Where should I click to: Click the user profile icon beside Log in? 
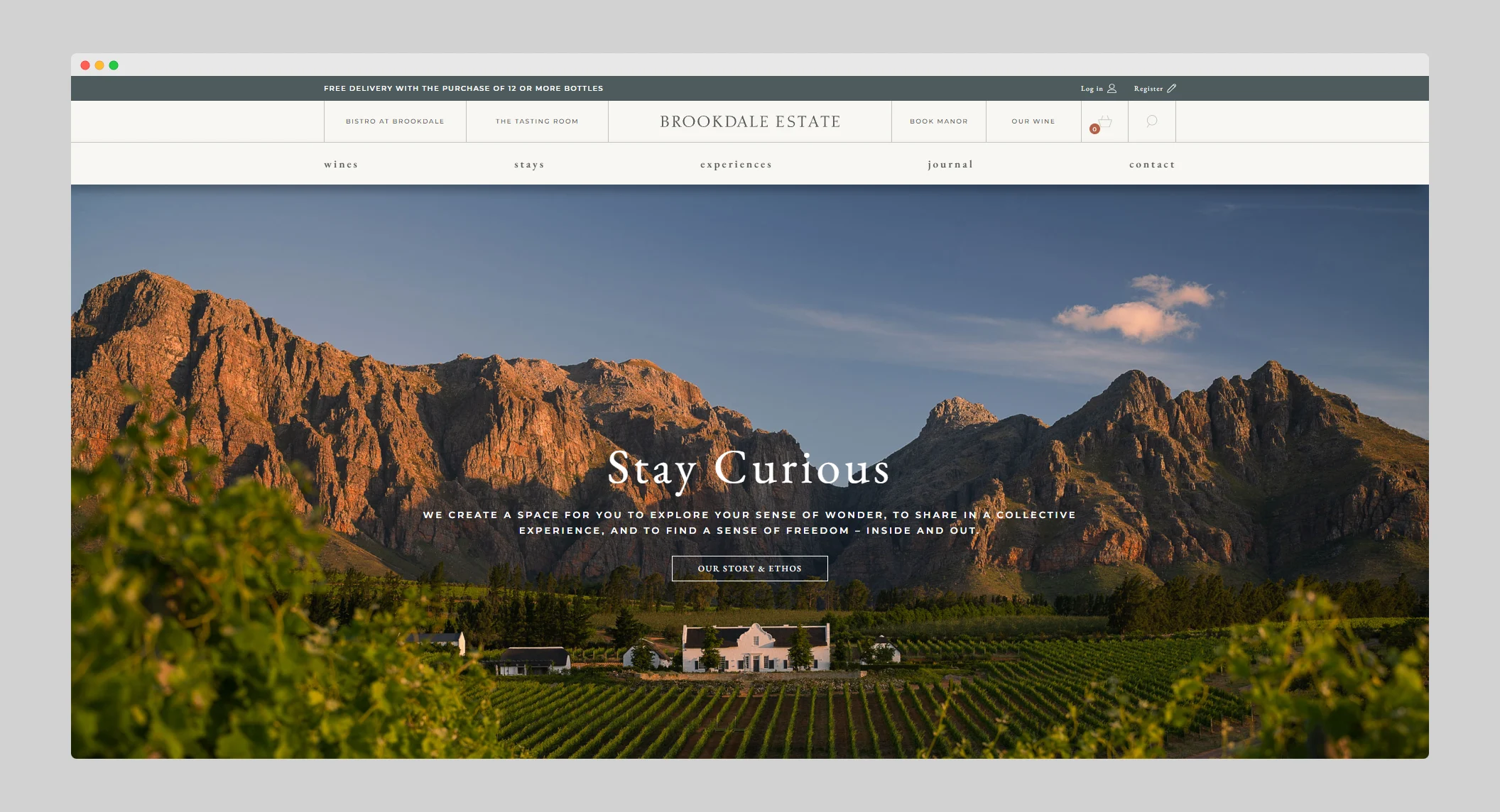(1112, 89)
